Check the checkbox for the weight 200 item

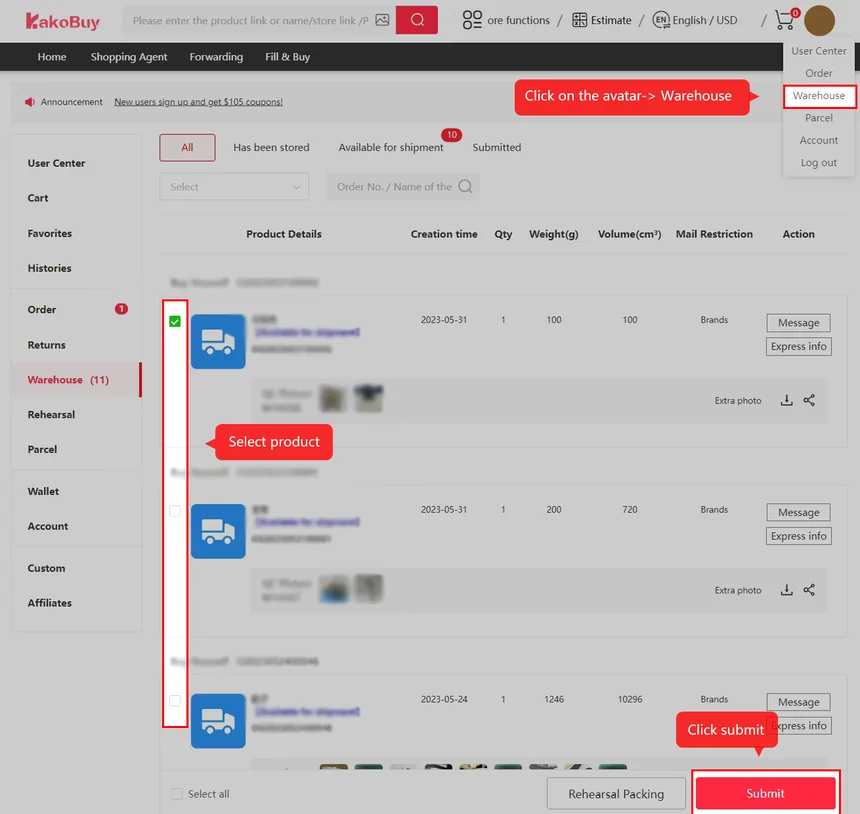click(x=175, y=511)
